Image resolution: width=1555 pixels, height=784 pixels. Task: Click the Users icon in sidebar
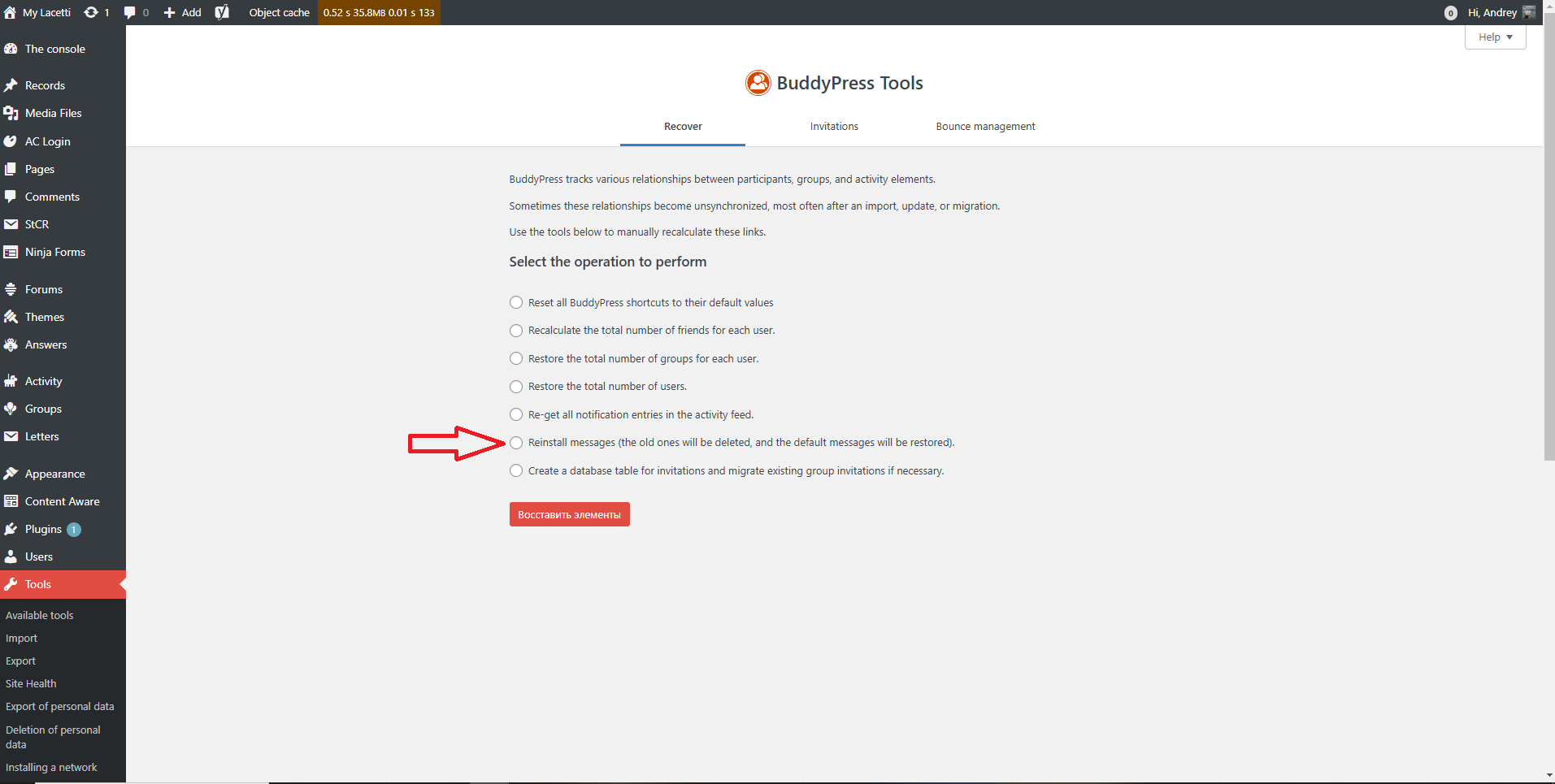tap(11, 557)
